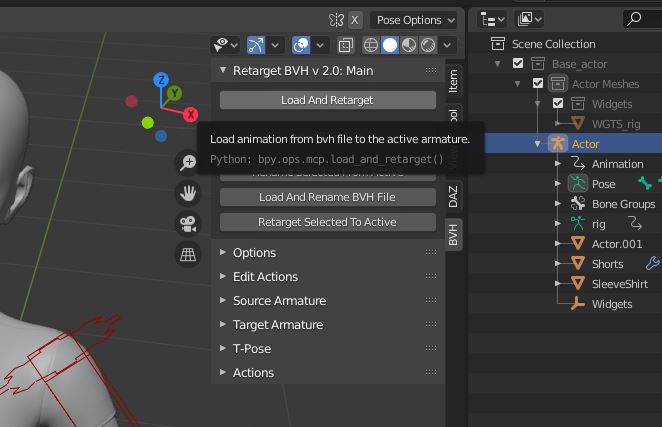The width and height of the screenshot is (662, 427).
Task: Click the Actor armature icon
Action: pyautogui.click(x=557, y=144)
